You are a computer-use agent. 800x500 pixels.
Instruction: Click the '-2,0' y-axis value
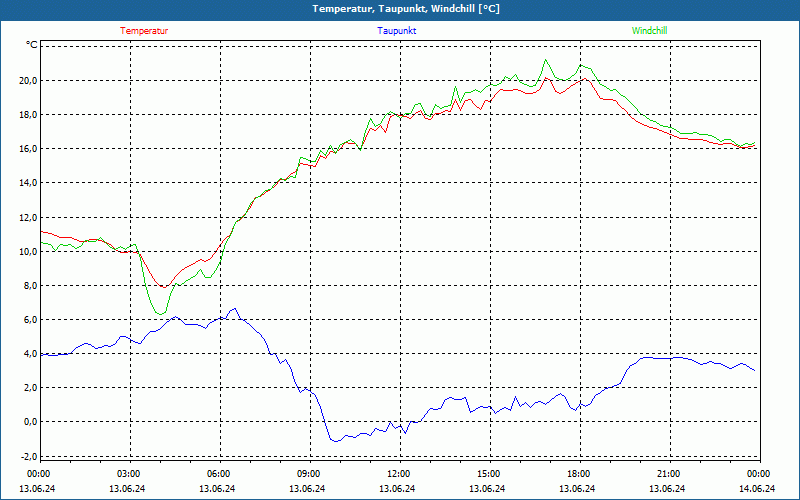(29, 456)
